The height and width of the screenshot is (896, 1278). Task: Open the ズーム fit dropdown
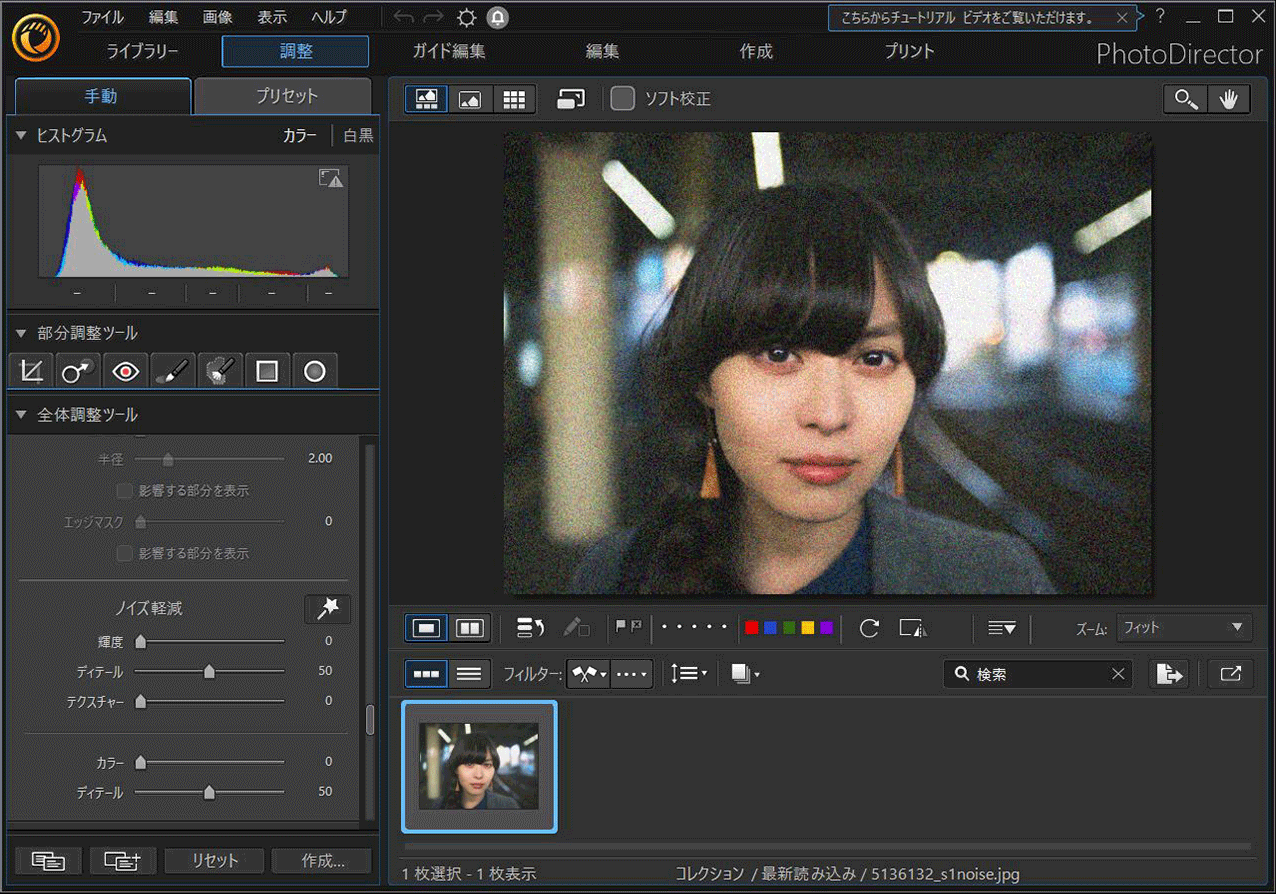(1183, 627)
